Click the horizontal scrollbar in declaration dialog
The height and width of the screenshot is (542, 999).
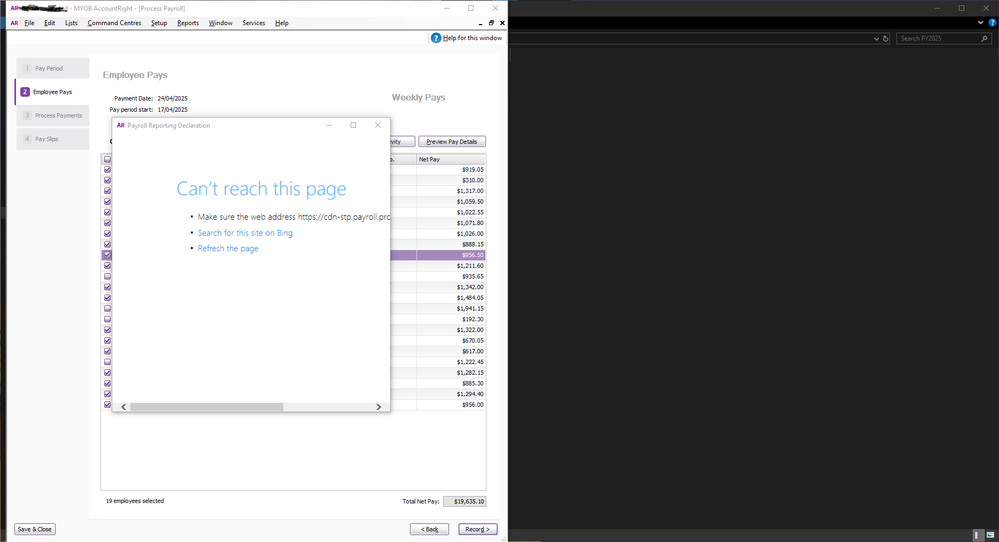coord(207,407)
